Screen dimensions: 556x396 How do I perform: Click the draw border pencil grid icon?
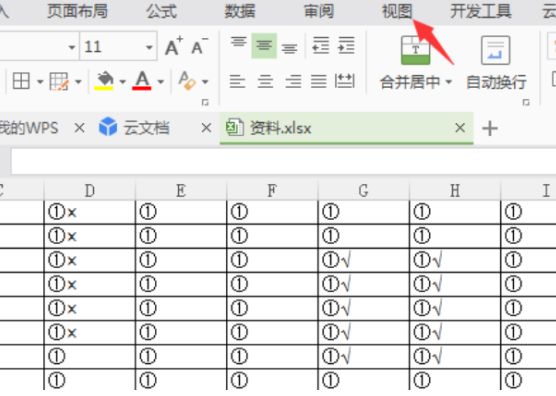coord(59,81)
